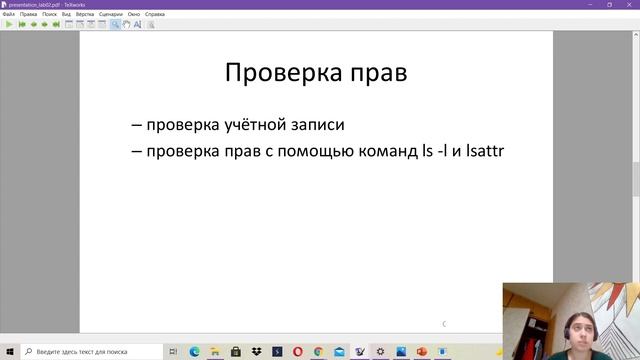This screenshot has height=360, width=640.
Task: Open the dark S app in the taskbar
Action: [x=277, y=351]
